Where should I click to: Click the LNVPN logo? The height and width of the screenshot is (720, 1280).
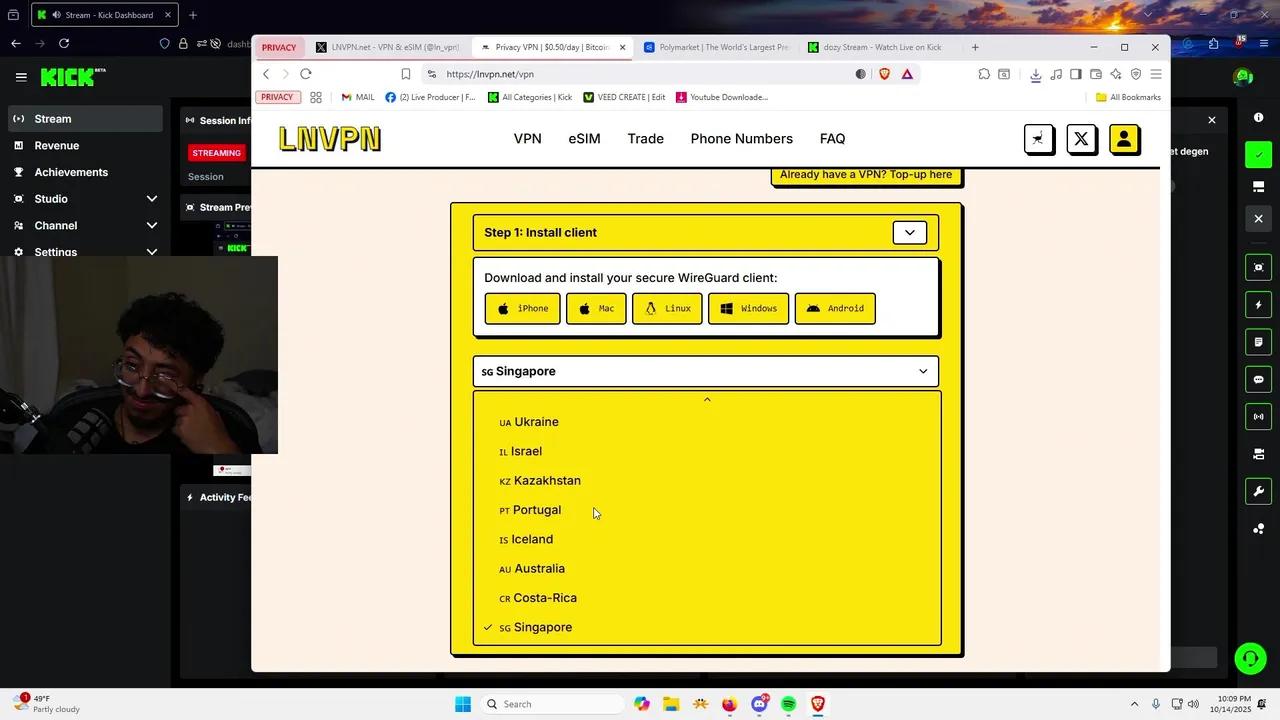tap(329, 139)
